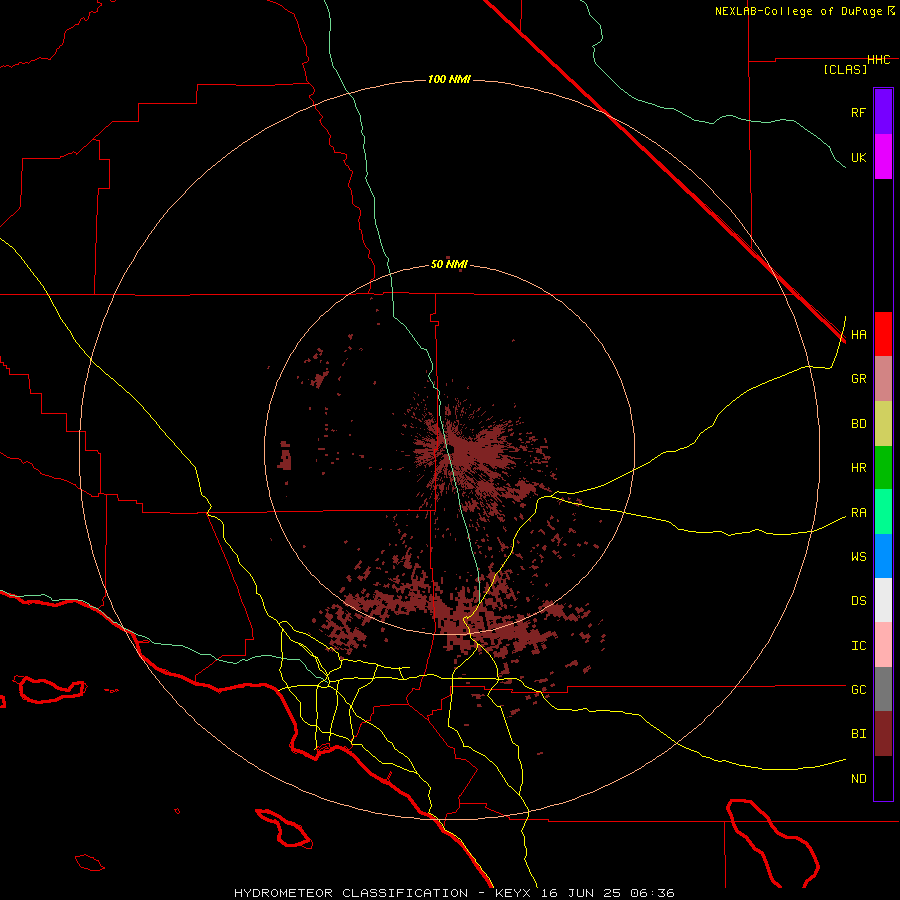Click the BD legend label
This screenshot has width=900, height=900.
(x=858, y=424)
